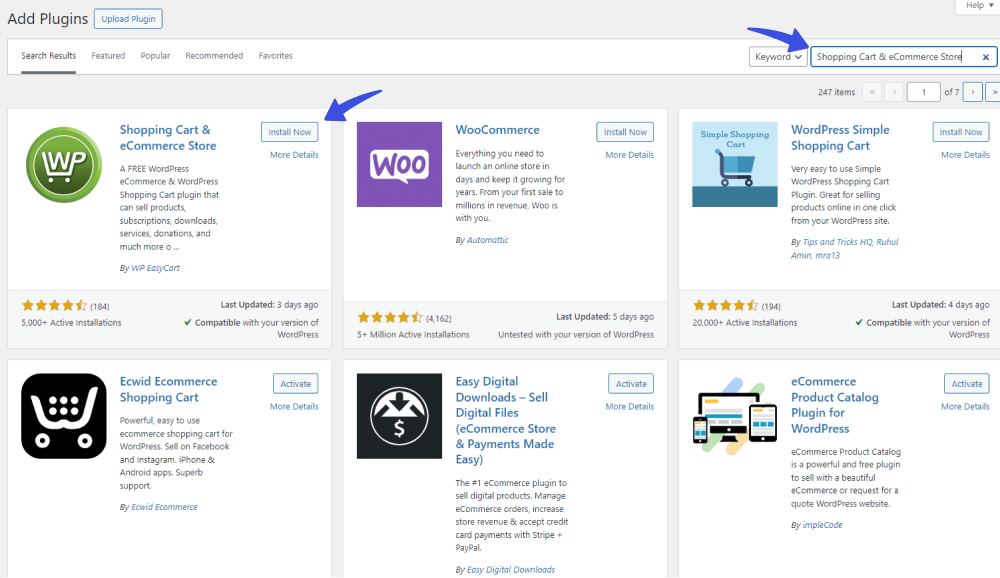Jump to the last results page

[x=994, y=92]
